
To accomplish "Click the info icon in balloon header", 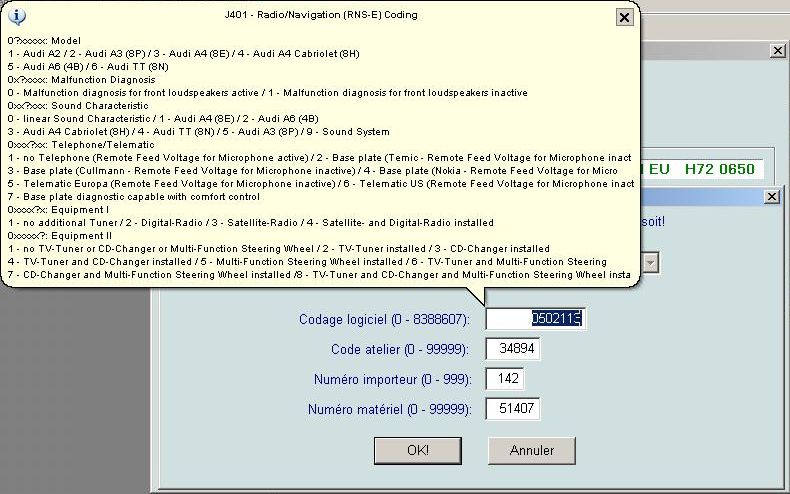I will [17, 16].
